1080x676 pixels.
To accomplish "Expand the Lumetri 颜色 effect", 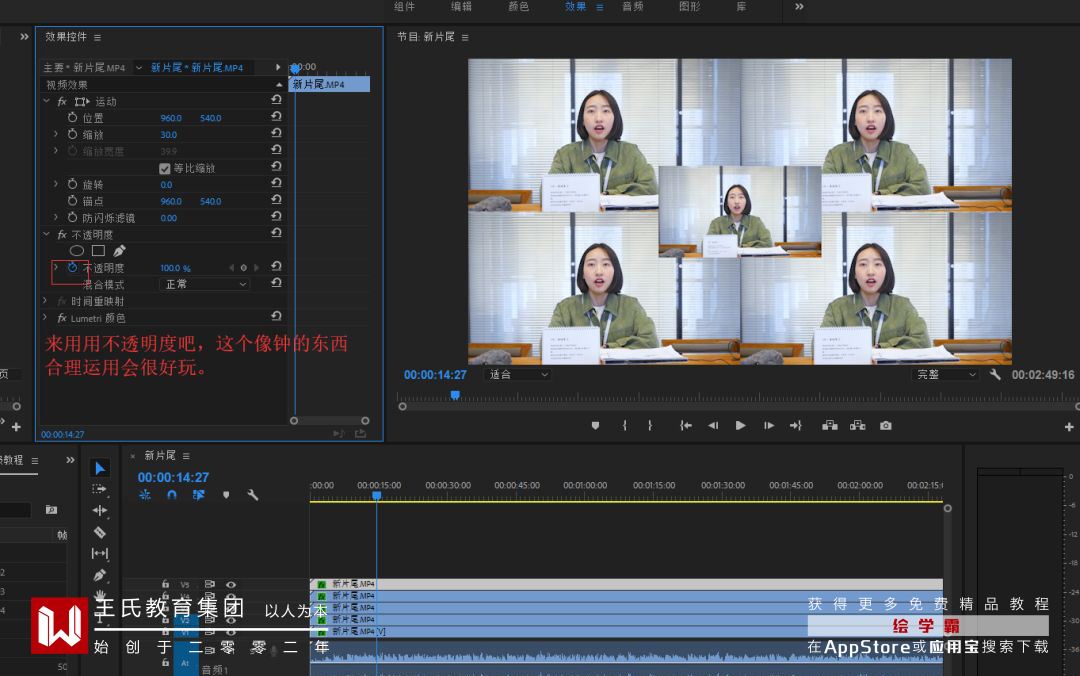I will (45, 318).
